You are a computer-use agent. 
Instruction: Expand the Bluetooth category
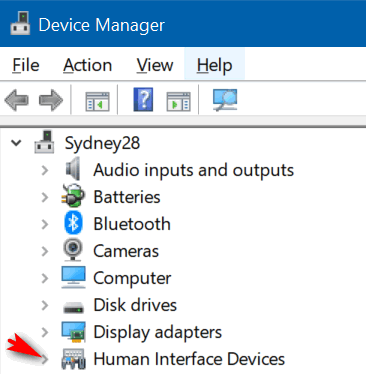(45, 224)
